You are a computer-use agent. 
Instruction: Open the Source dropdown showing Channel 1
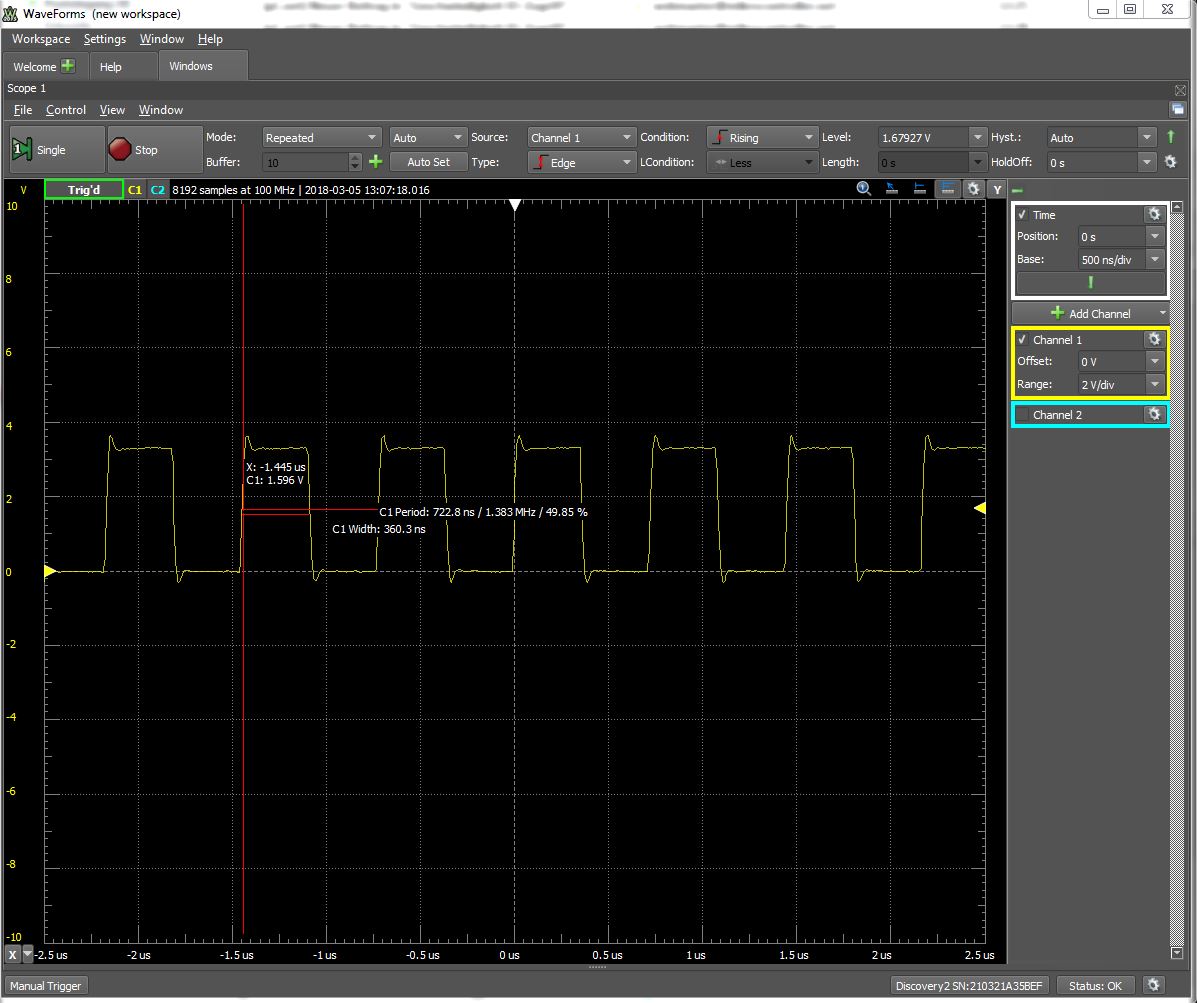click(x=580, y=137)
